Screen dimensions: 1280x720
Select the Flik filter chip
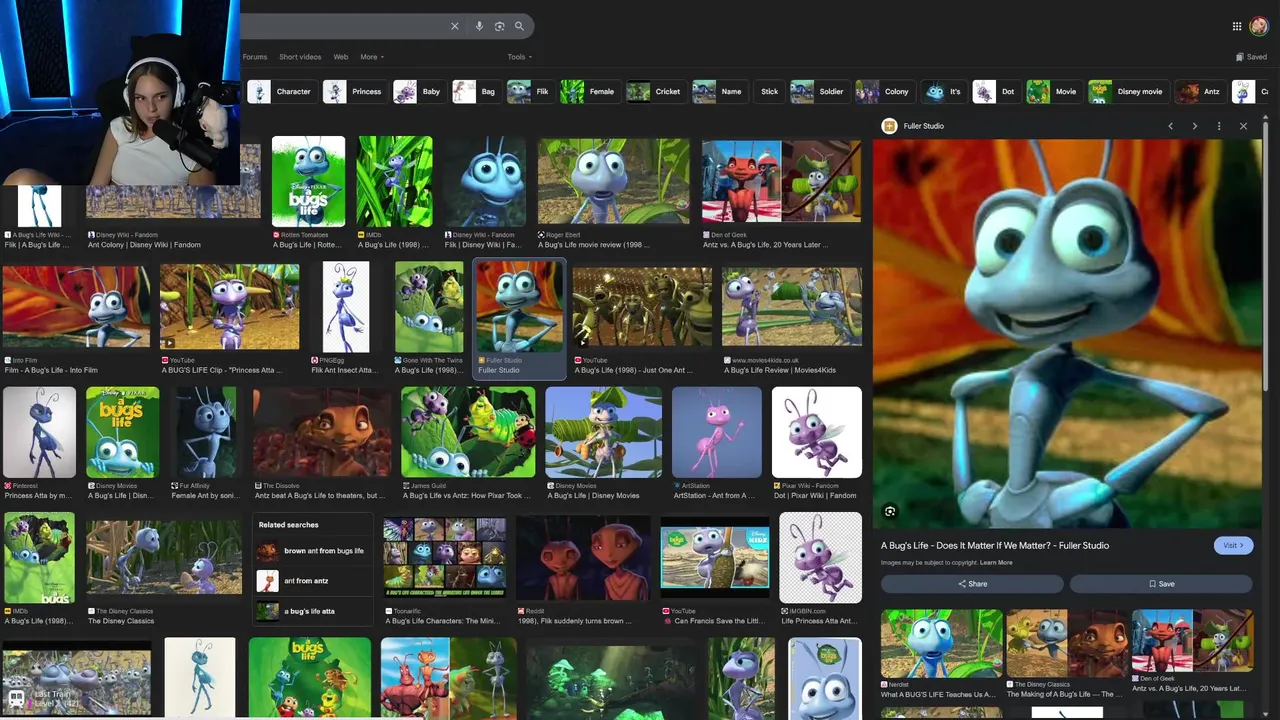pos(530,92)
